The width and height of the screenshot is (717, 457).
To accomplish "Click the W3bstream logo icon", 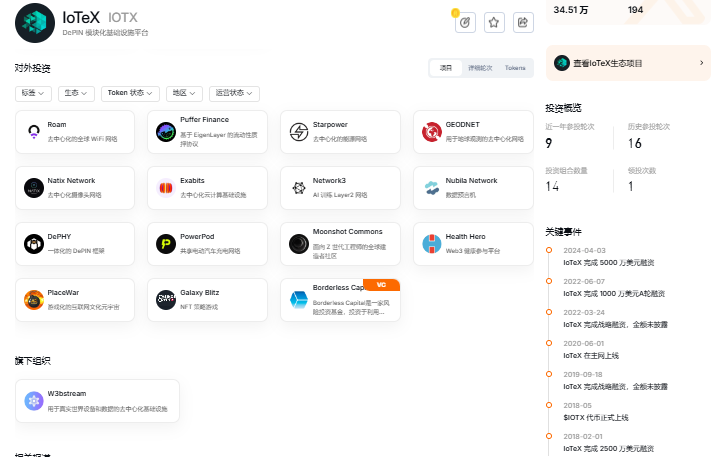I will point(34,401).
